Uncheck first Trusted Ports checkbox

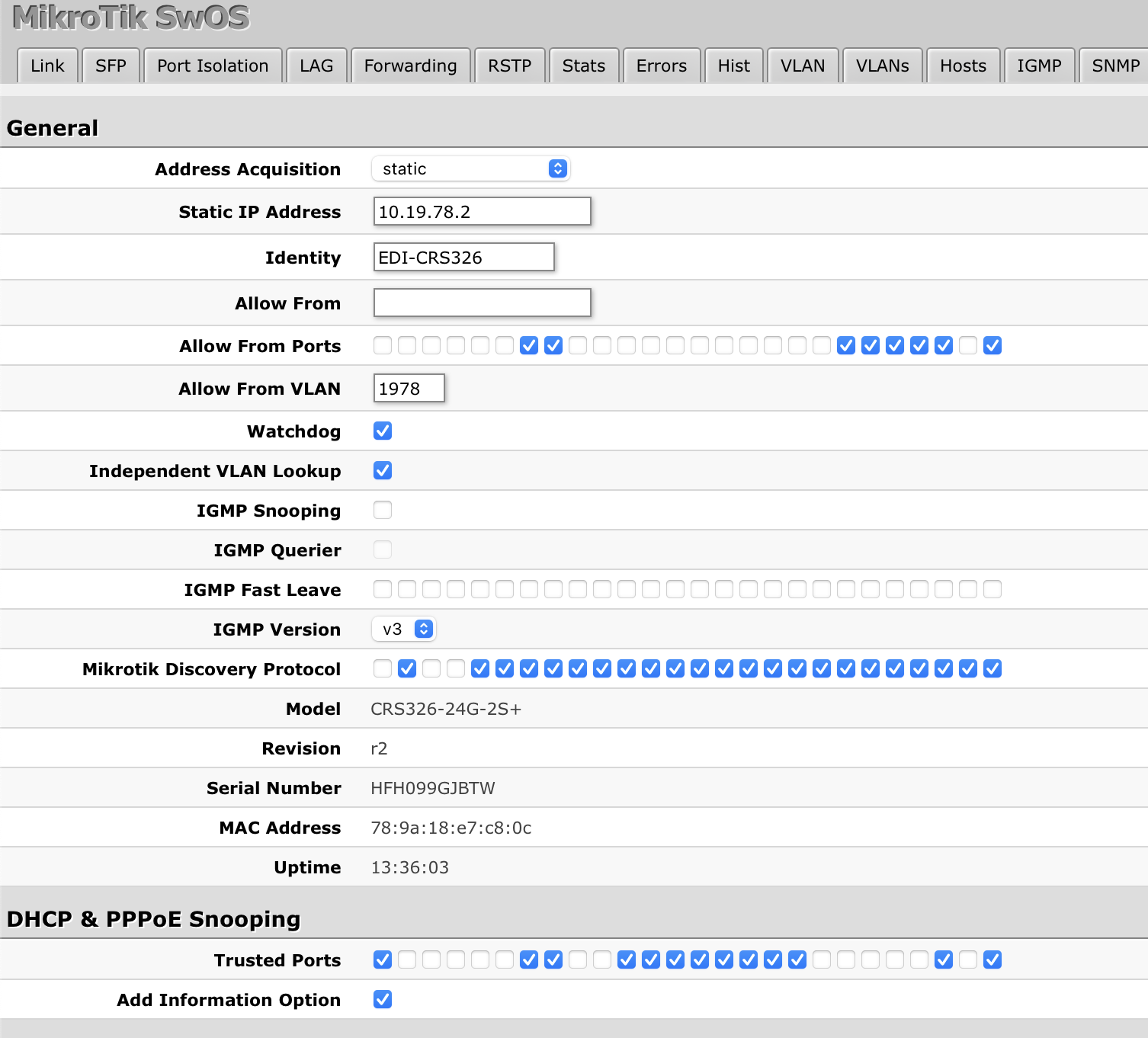(383, 960)
